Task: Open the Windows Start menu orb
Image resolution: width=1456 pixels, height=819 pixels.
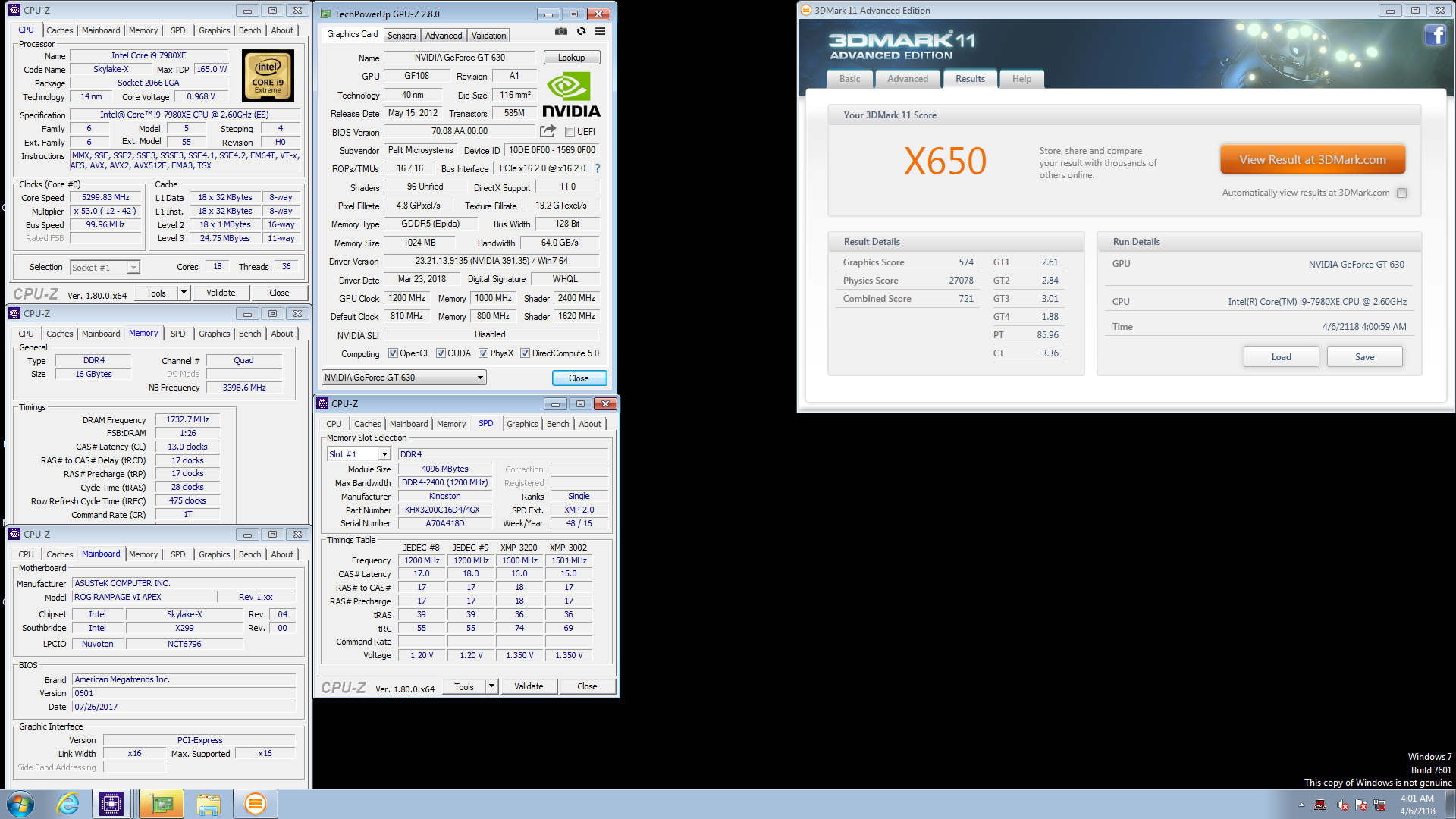Action: point(20,804)
